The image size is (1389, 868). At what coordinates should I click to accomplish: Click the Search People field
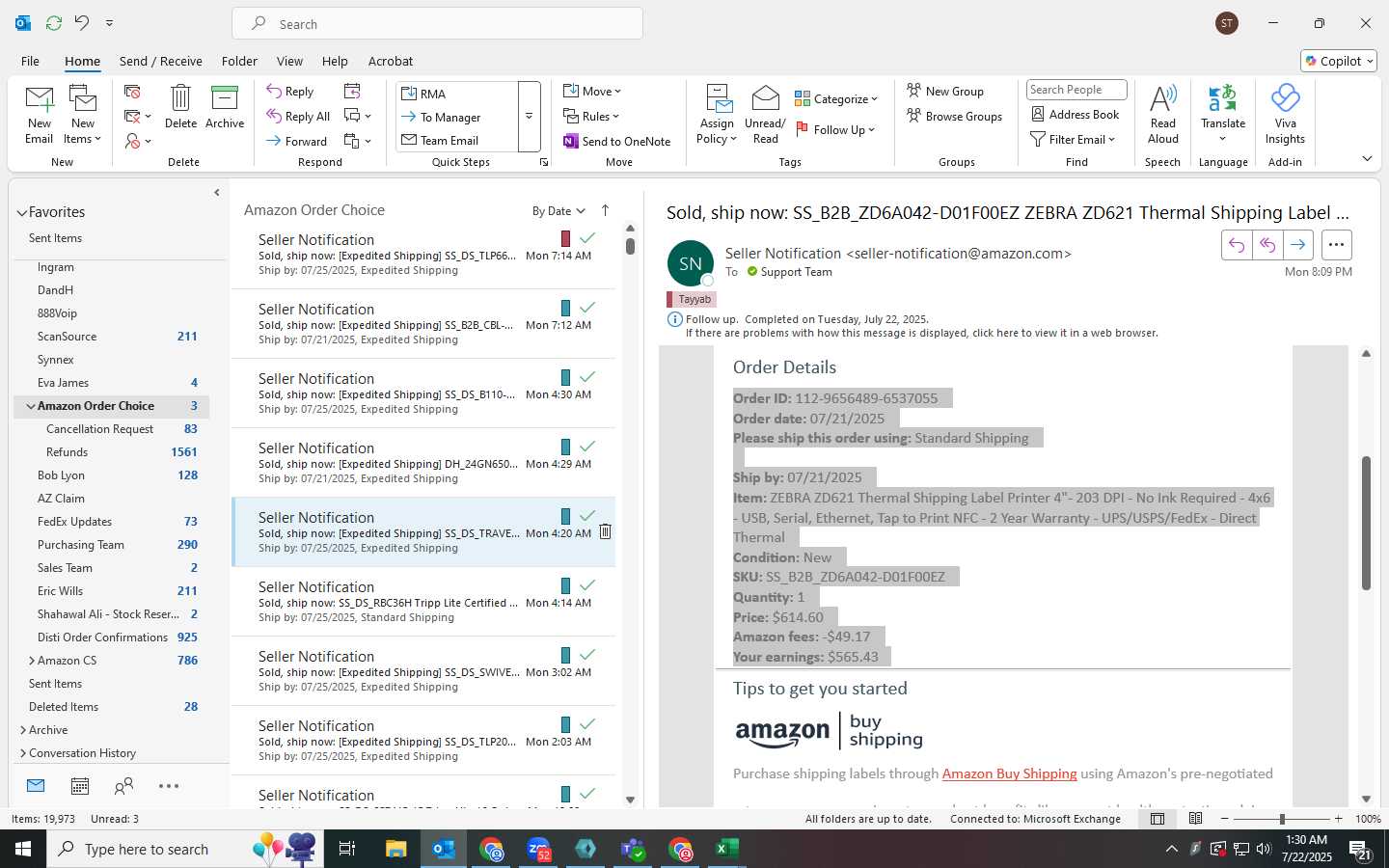click(1076, 90)
